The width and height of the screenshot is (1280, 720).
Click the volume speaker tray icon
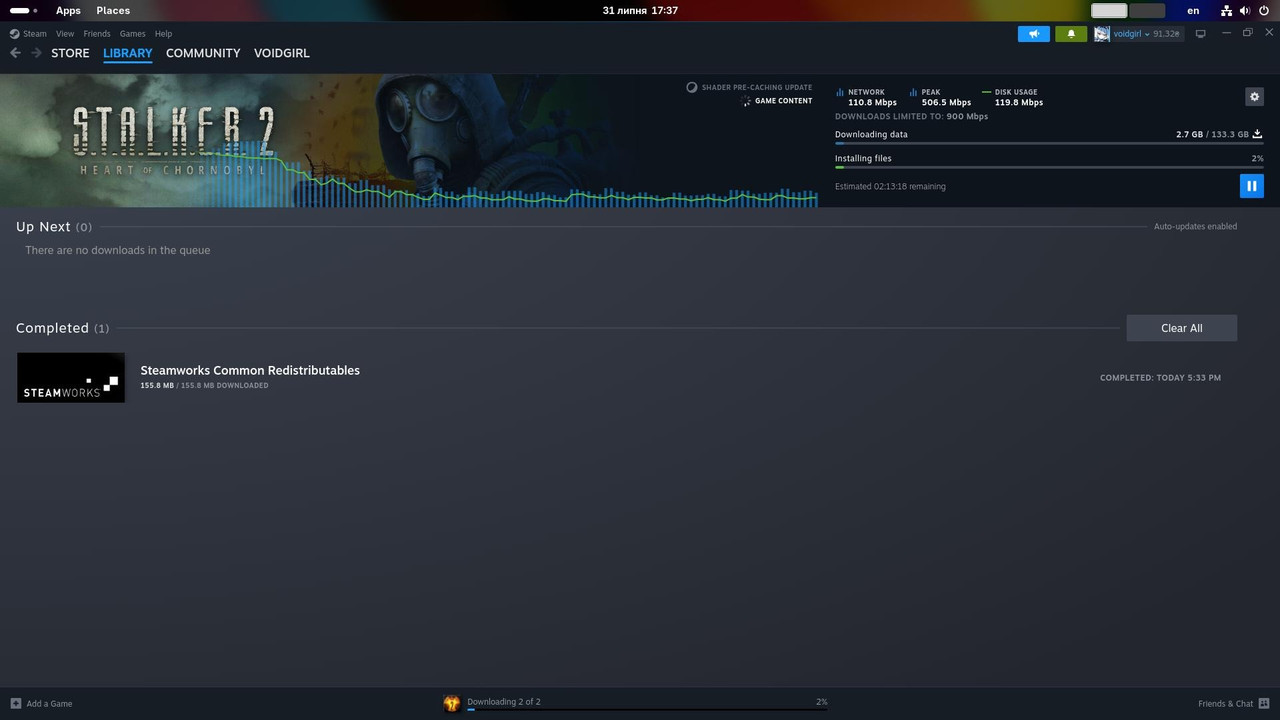(x=1245, y=10)
